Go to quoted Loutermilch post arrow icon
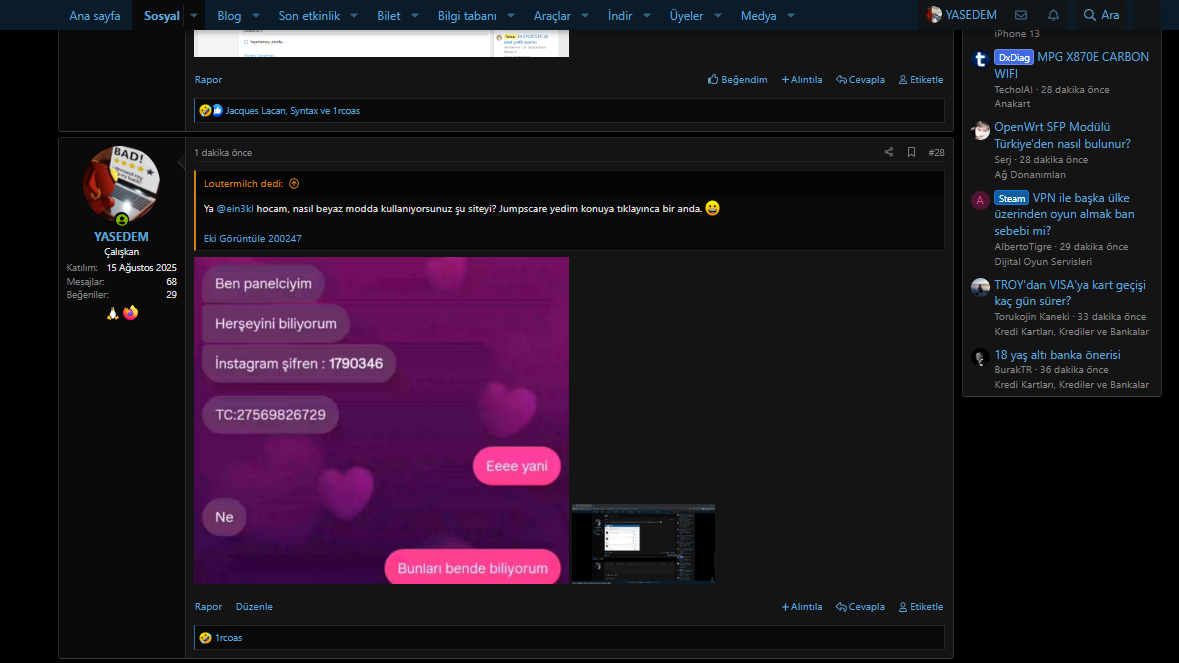1179x663 pixels. (294, 183)
